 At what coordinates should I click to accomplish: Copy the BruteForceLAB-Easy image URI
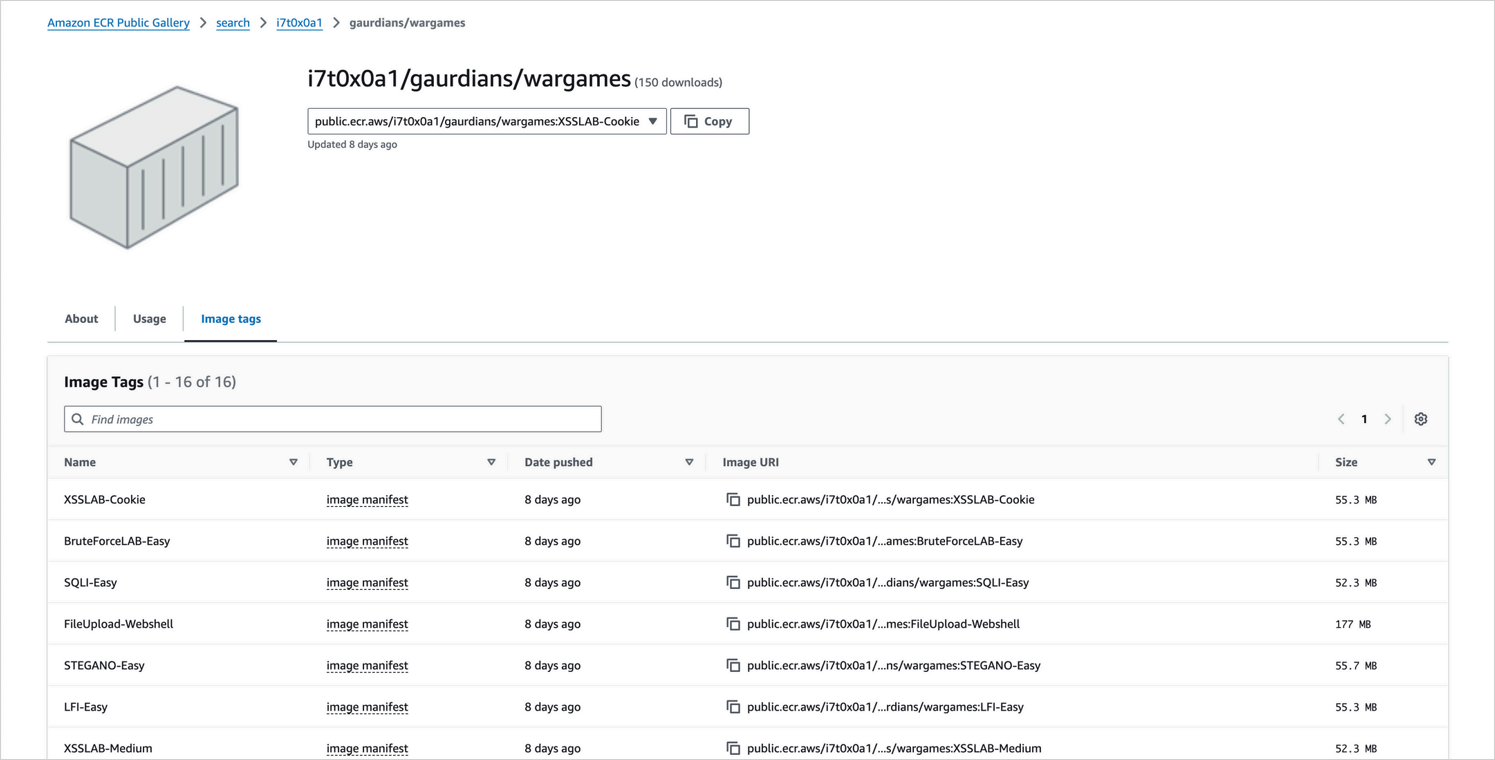733,541
